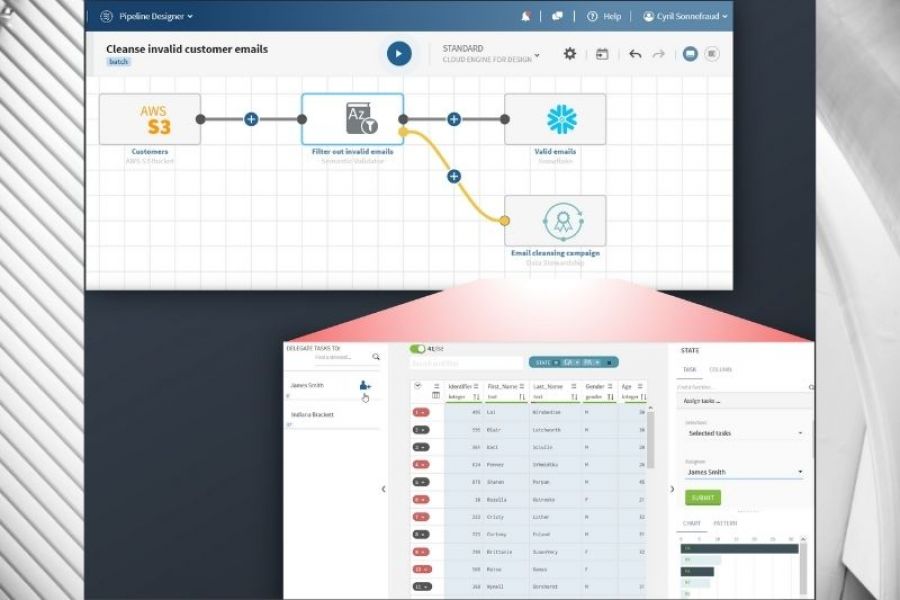The height and width of the screenshot is (600, 900).
Task: Click the assign-user icon beside James Smith
Action: coord(364,385)
